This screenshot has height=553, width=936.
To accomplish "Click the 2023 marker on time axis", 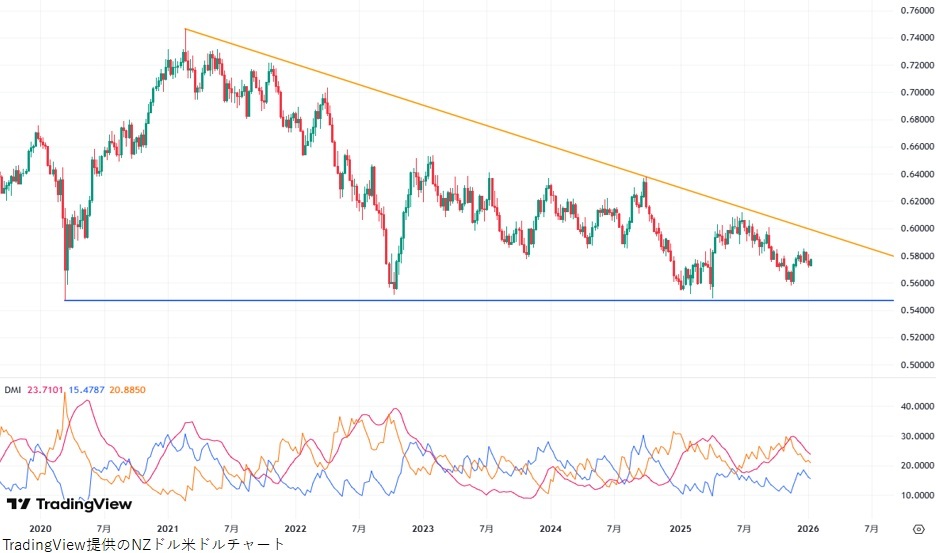I will click(423, 527).
